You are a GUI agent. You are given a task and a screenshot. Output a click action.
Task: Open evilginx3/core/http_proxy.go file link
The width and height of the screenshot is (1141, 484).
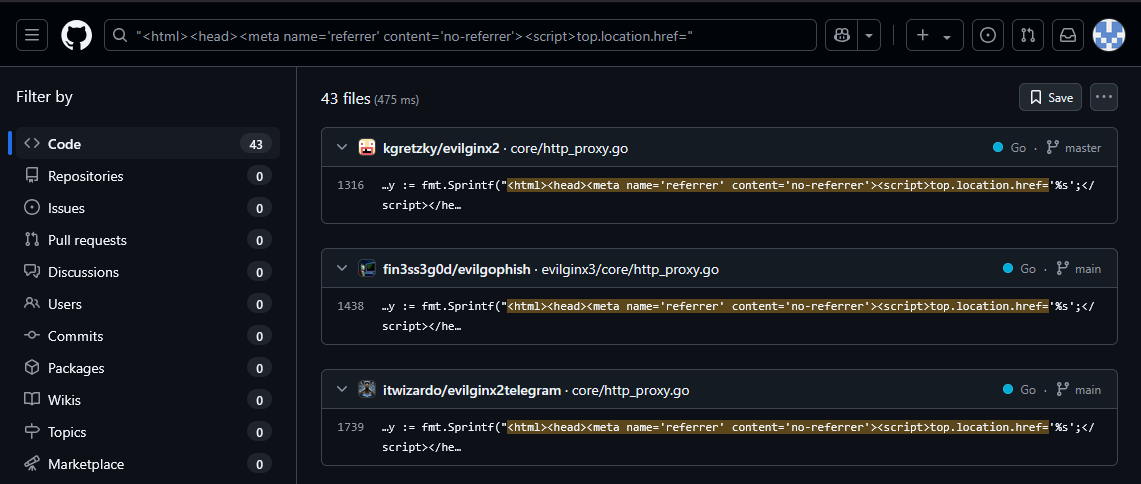(630, 269)
